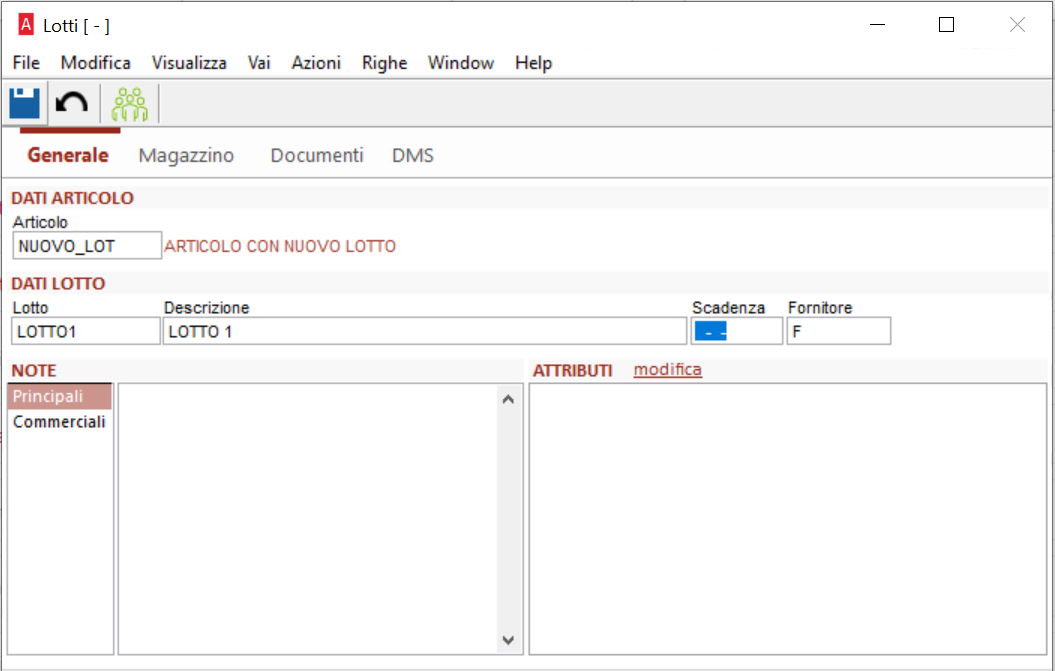This screenshot has width=1055, height=671.
Task: Open the Window menu
Action: [x=461, y=63]
